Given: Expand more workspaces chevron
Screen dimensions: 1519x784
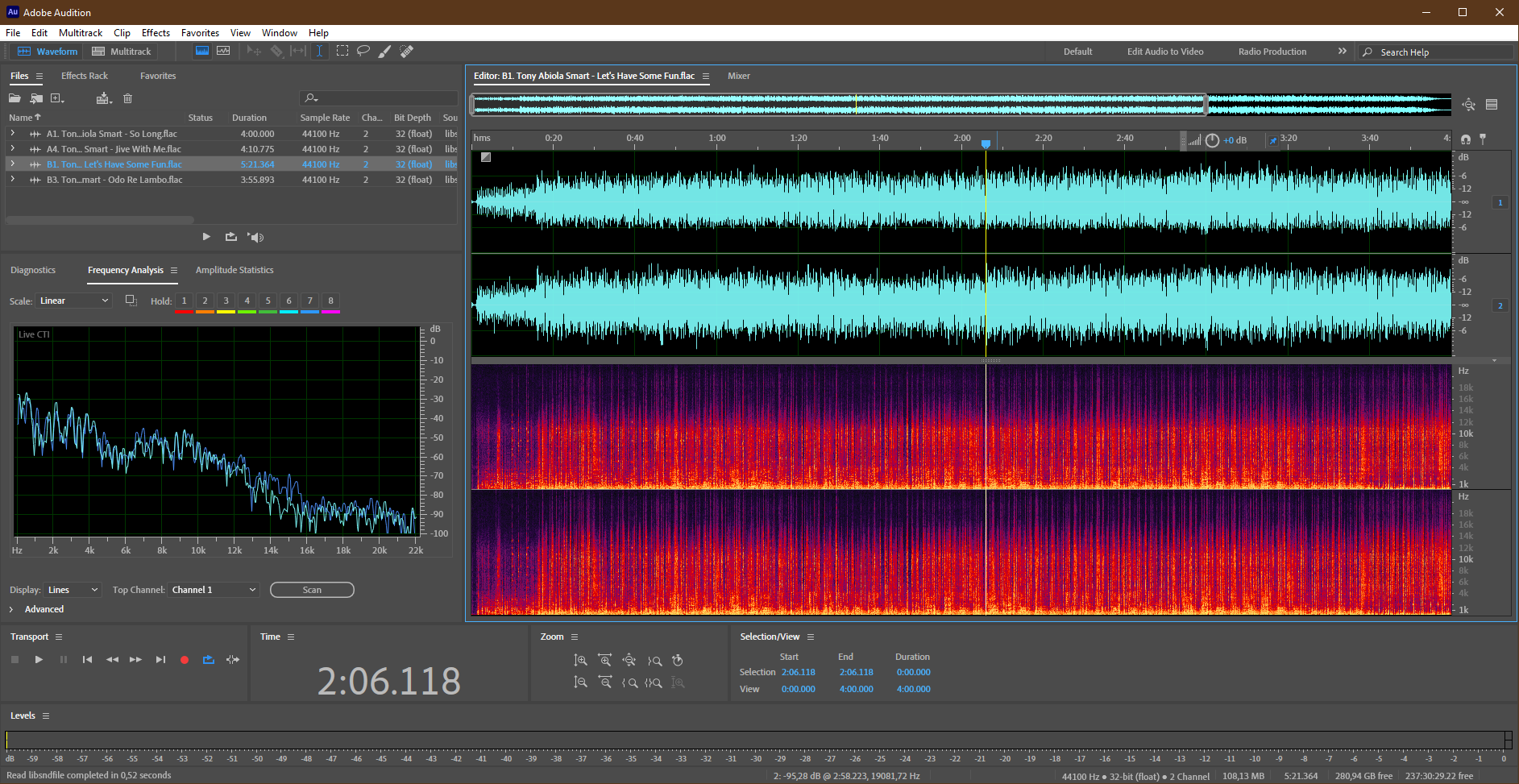Looking at the screenshot, I should click(x=1343, y=51).
